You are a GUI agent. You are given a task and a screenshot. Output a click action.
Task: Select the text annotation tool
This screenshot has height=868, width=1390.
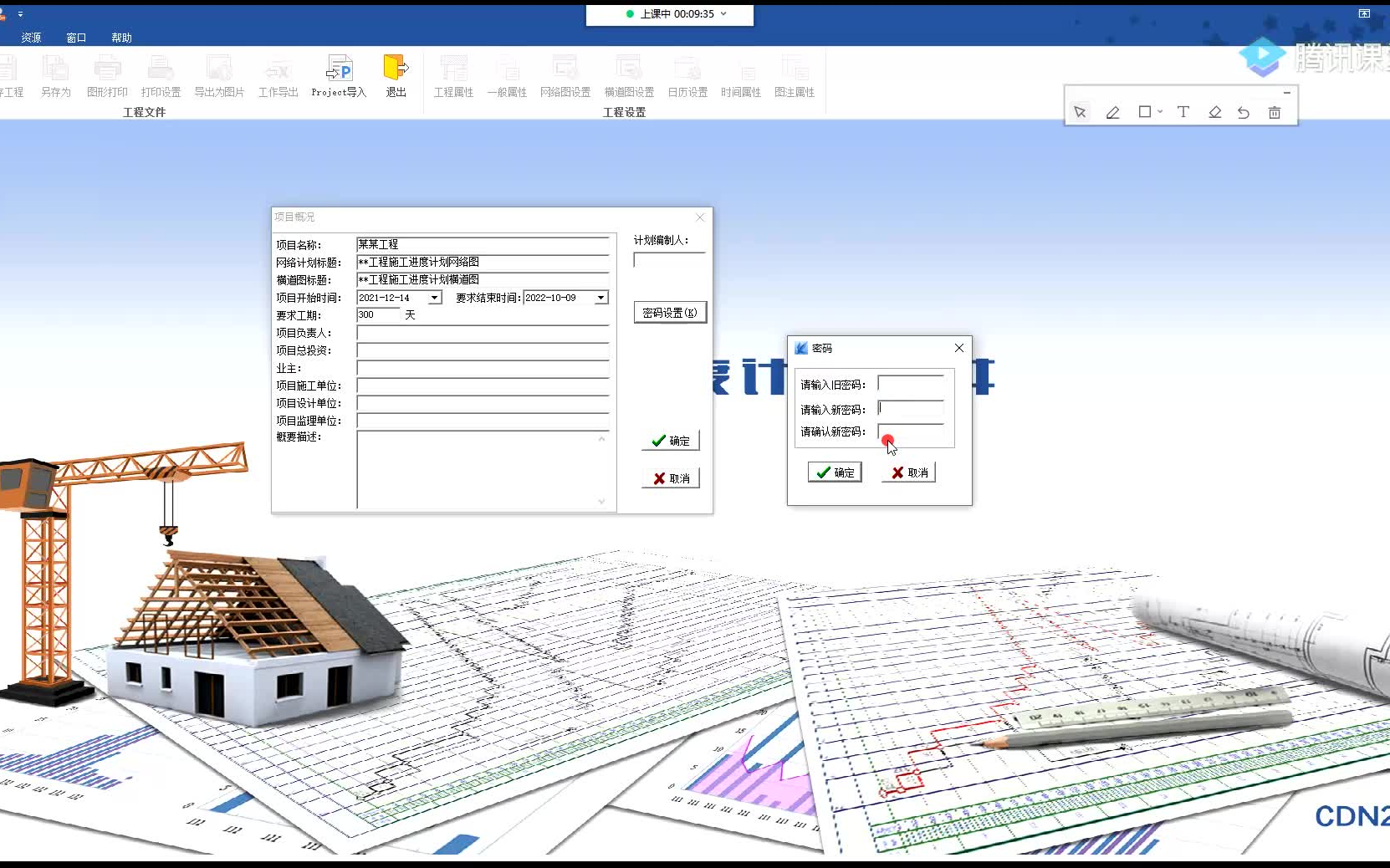1183,111
